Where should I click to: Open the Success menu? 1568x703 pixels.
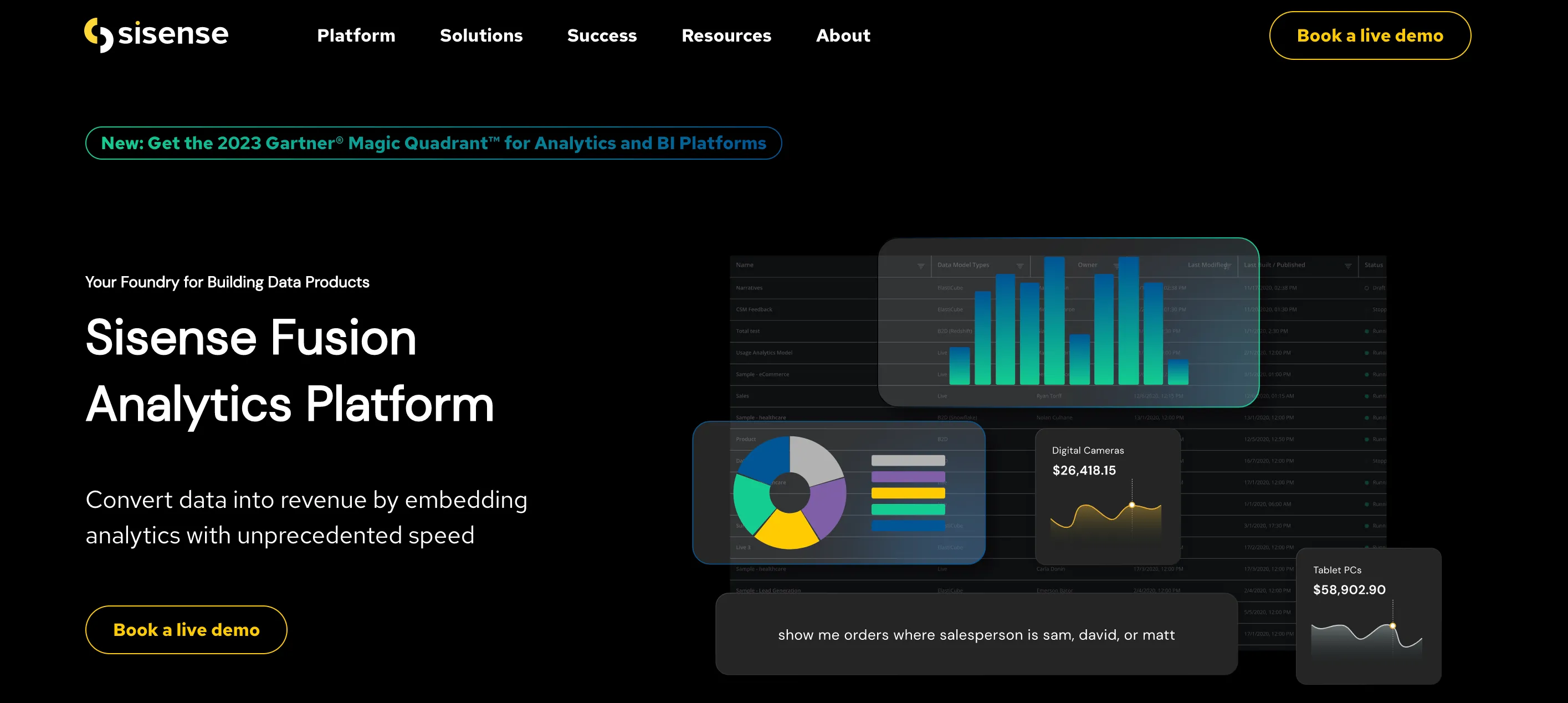coord(601,35)
